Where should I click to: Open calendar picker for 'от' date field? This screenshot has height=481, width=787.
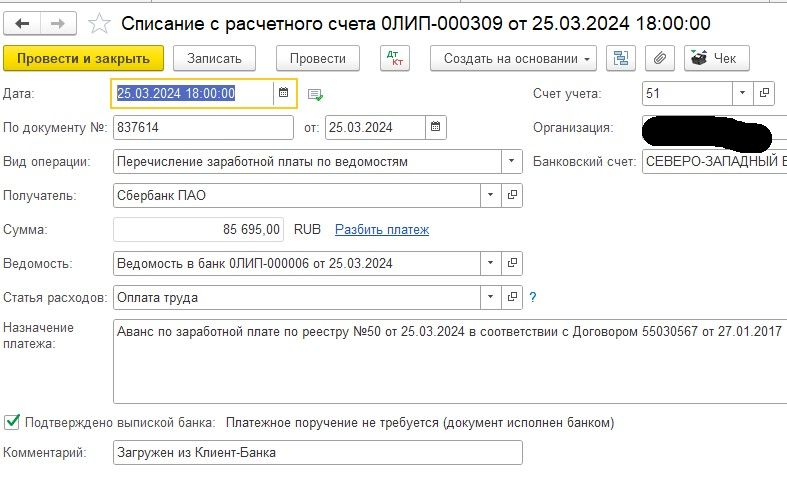436,127
